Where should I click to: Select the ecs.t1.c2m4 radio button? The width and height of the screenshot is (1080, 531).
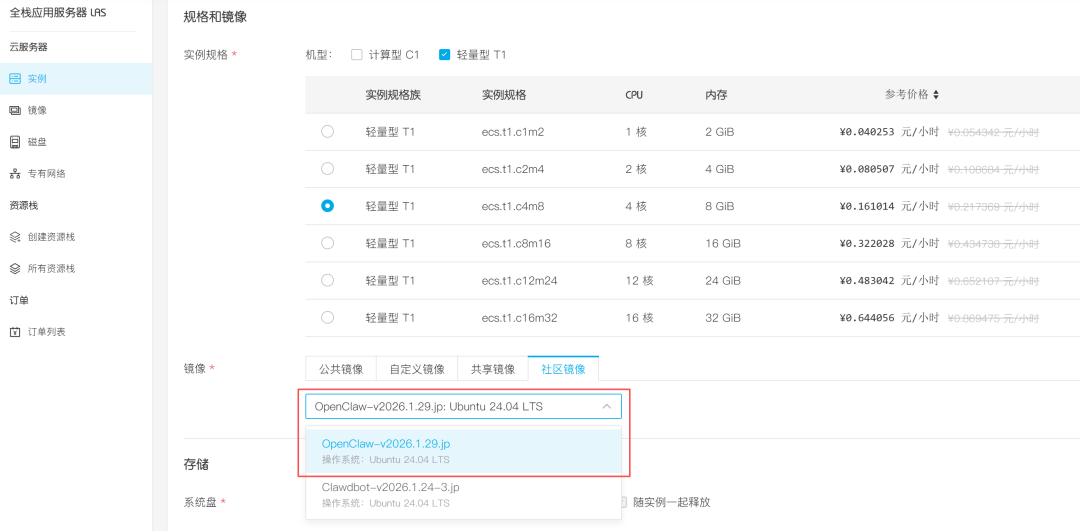pyautogui.click(x=328, y=169)
